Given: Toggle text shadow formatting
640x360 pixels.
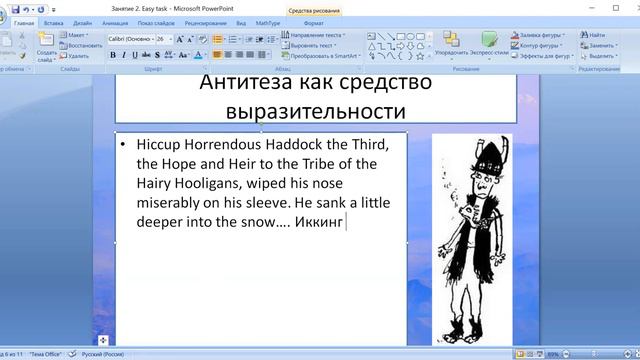Looking at the screenshot, I should point(157,55).
